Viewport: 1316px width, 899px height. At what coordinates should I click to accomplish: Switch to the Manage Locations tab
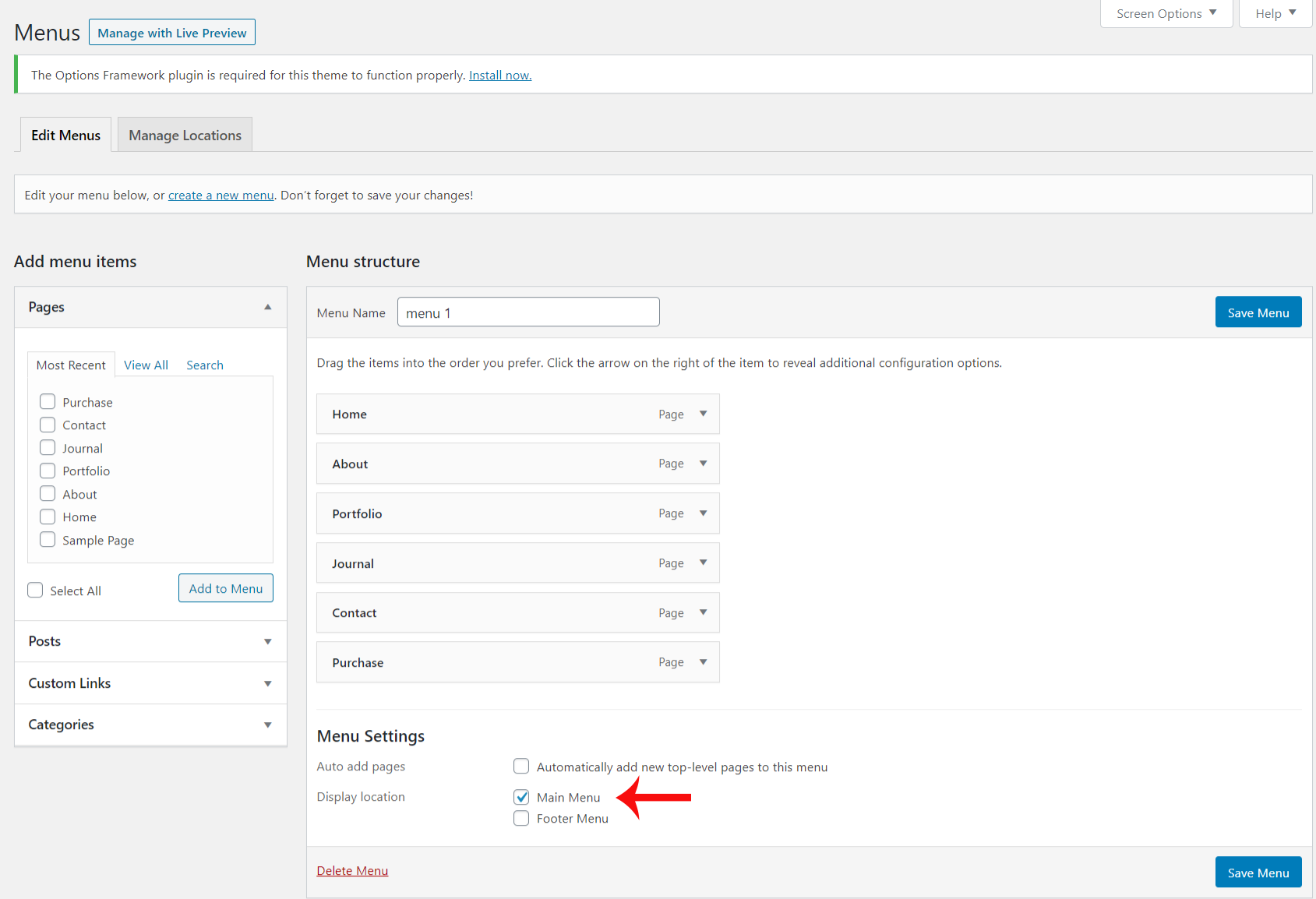pos(185,135)
